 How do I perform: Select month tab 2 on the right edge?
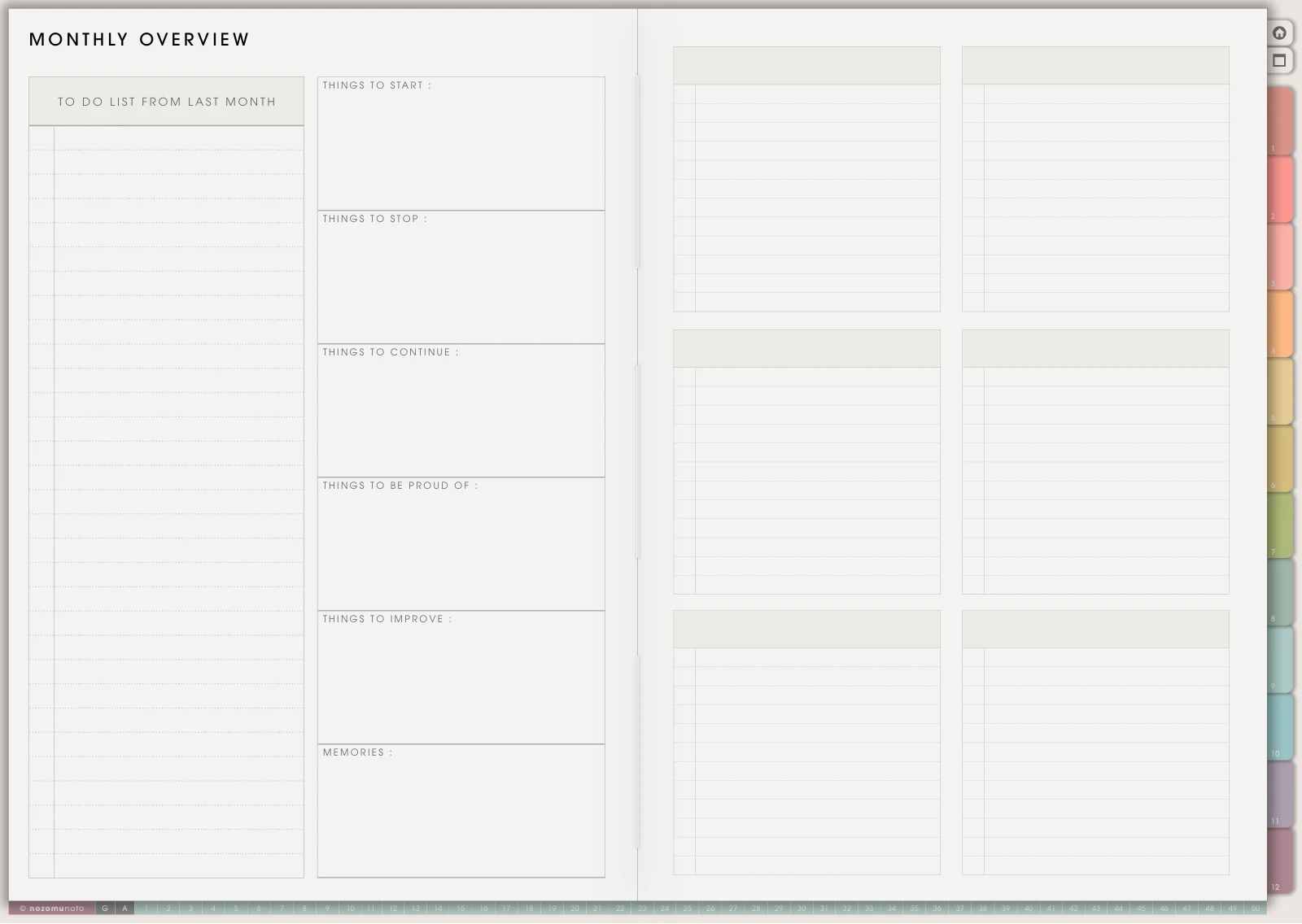pyautogui.click(x=1280, y=188)
